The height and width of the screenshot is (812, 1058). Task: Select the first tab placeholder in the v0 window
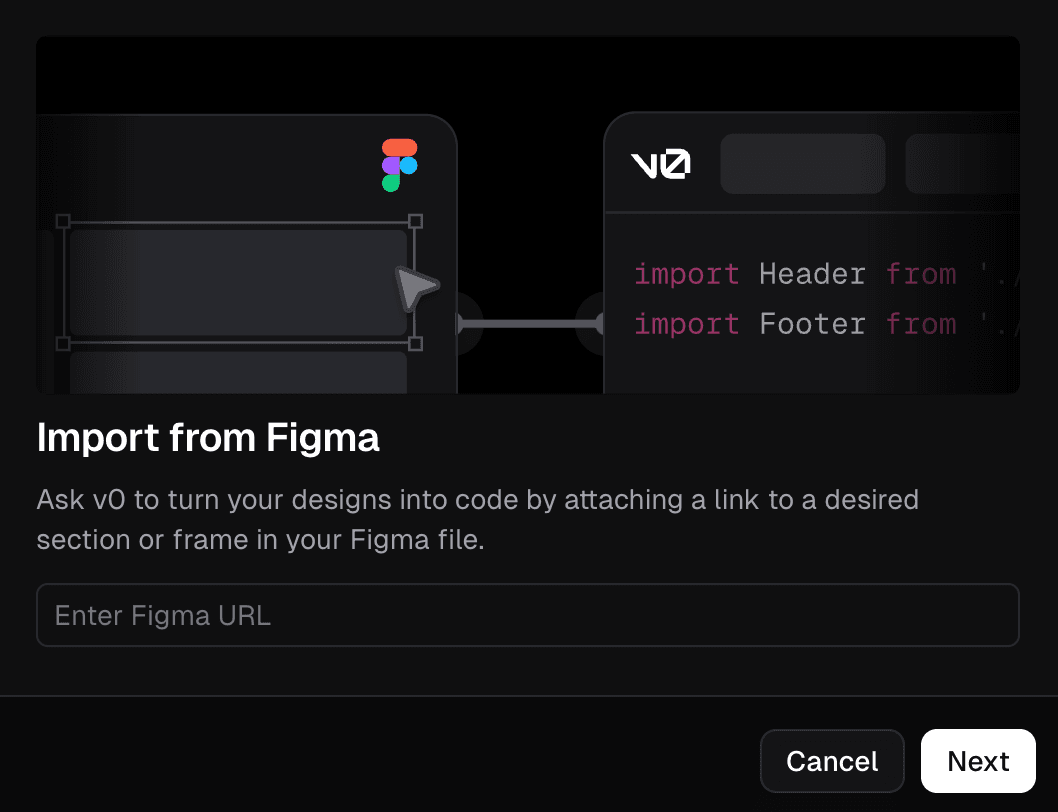pyautogui.click(x=802, y=163)
